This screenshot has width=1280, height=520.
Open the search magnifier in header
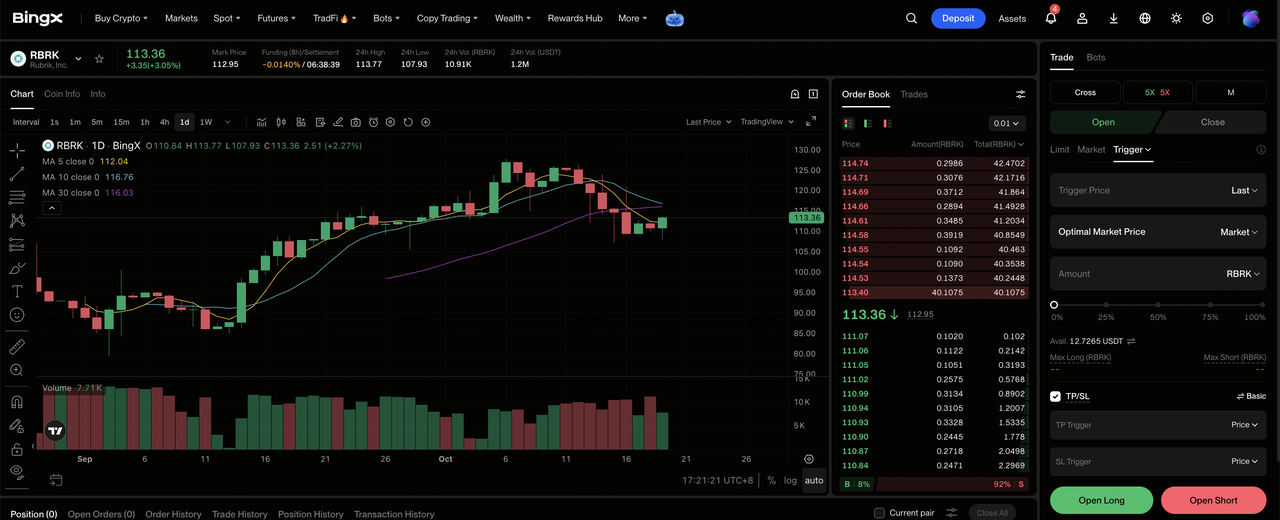911,18
